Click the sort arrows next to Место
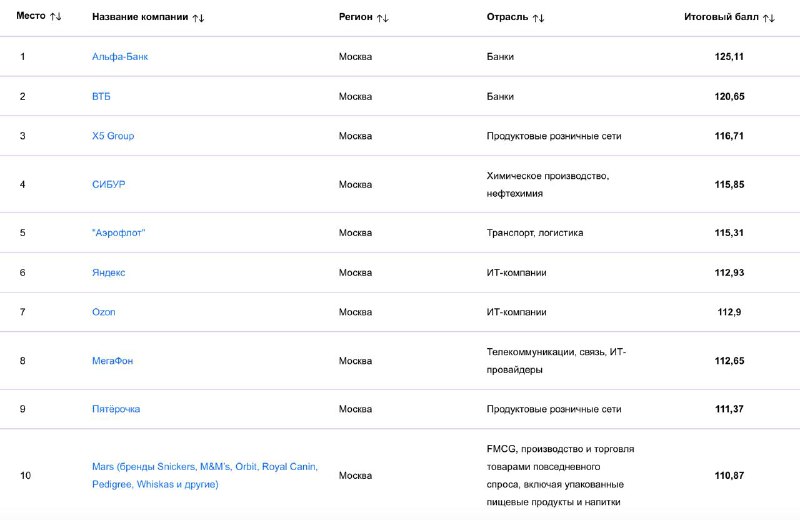This screenshot has width=800, height=520. click(56, 18)
